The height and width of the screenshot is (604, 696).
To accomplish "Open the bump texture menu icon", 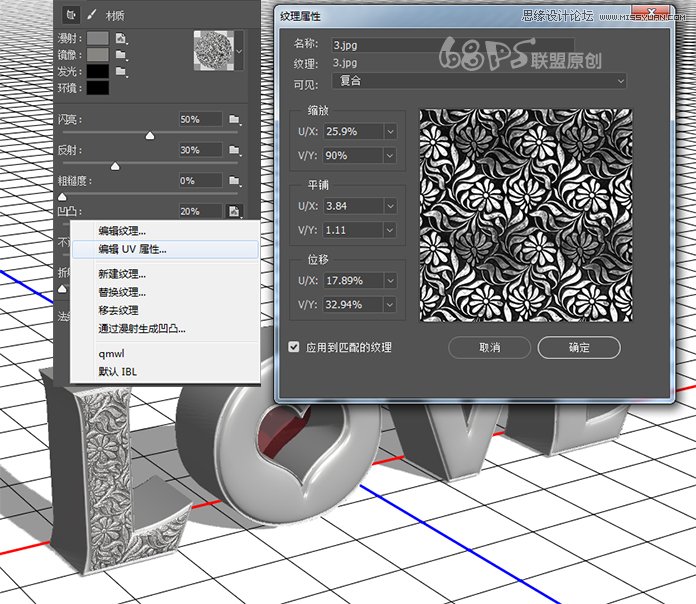I will point(234,211).
